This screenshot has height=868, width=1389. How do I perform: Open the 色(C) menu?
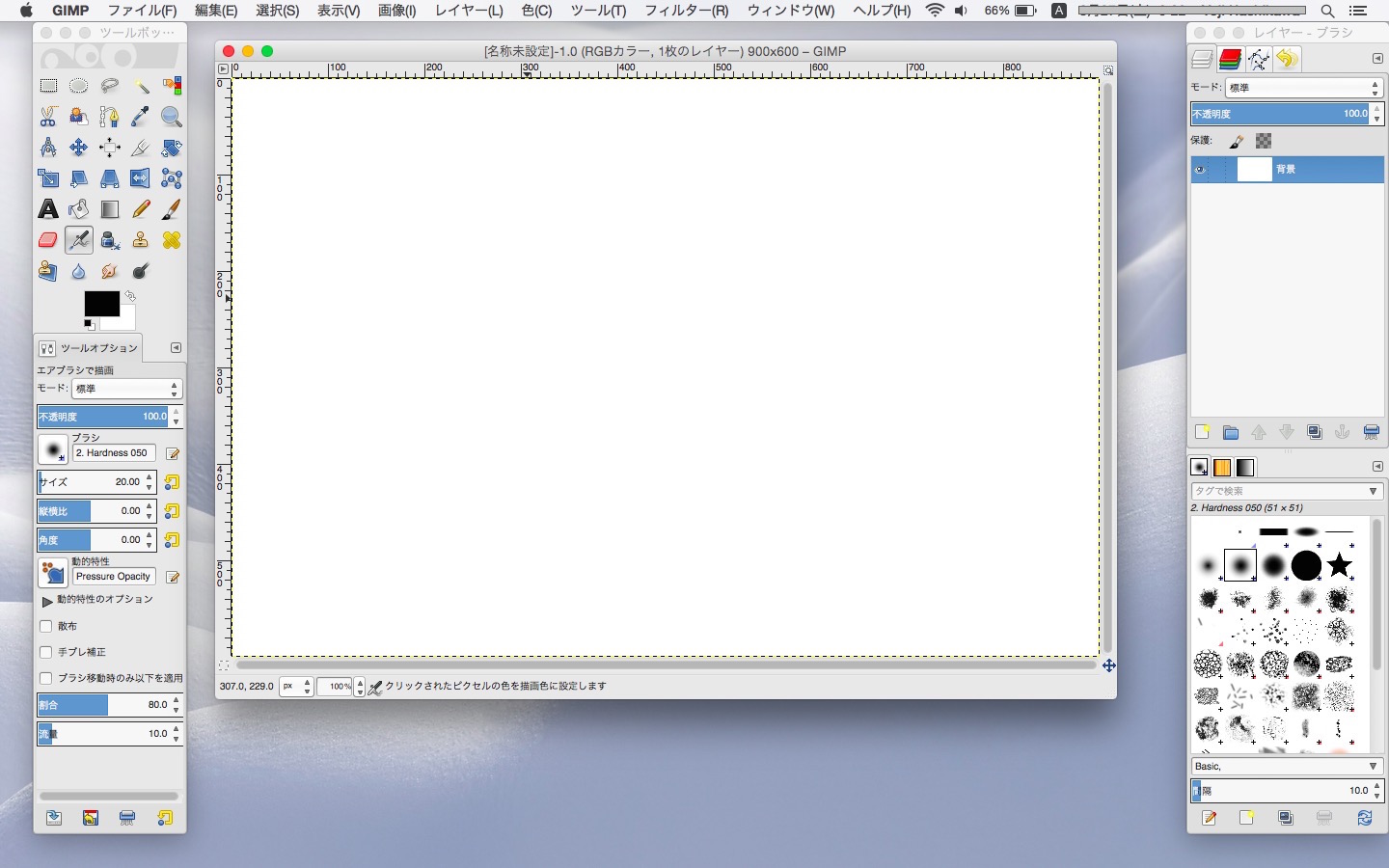coord(536,11)
